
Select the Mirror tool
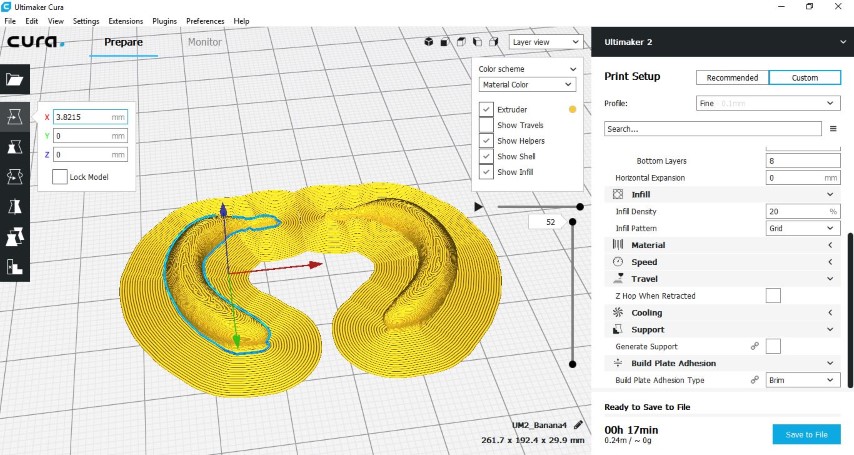(15, 207)
